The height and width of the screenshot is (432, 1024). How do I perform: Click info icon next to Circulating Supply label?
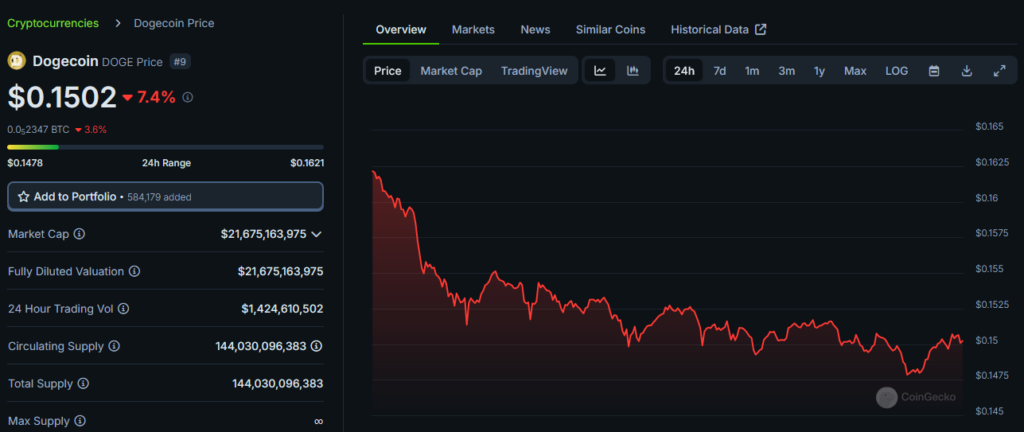click(x=114, y=346)
